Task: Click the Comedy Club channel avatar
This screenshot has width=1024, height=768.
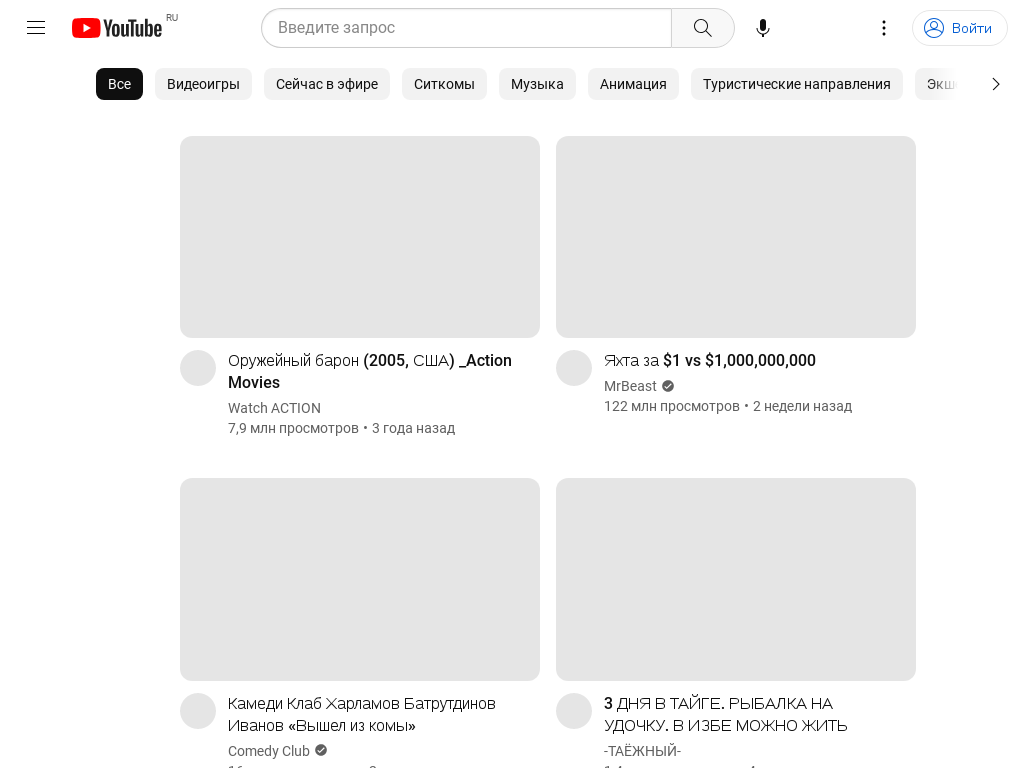Action: coord(198,711)
